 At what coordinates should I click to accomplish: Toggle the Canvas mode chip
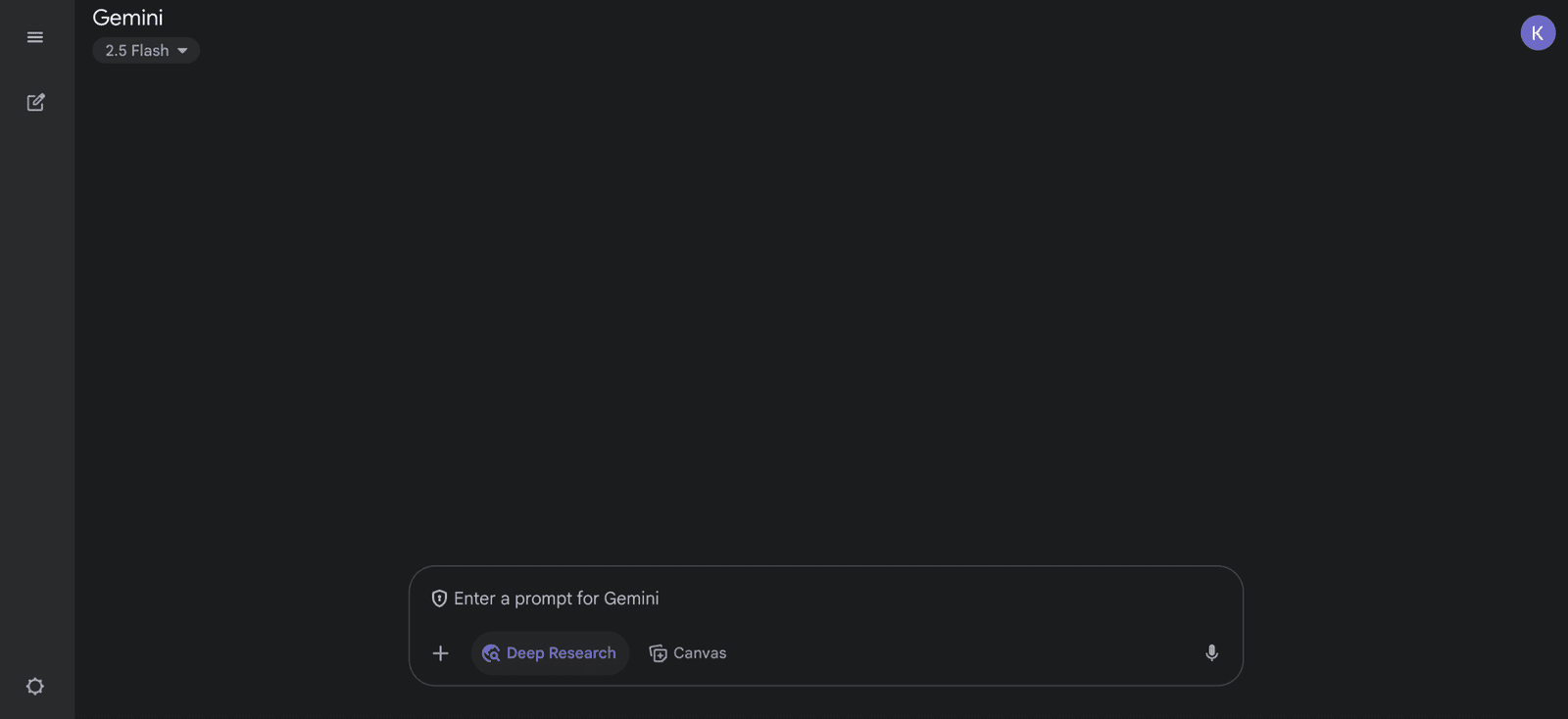pyautogui.click(x=687, y=652)
